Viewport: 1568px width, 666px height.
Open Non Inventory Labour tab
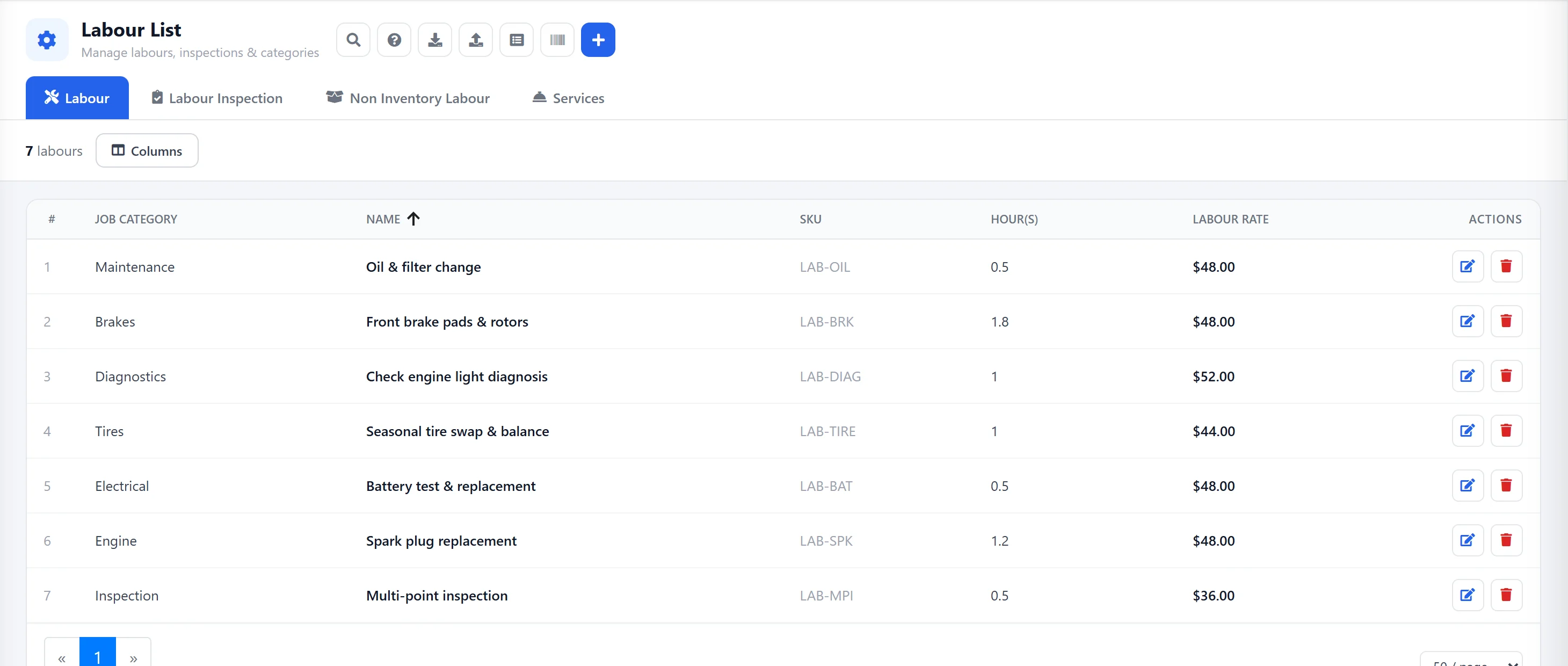point(408,97)
